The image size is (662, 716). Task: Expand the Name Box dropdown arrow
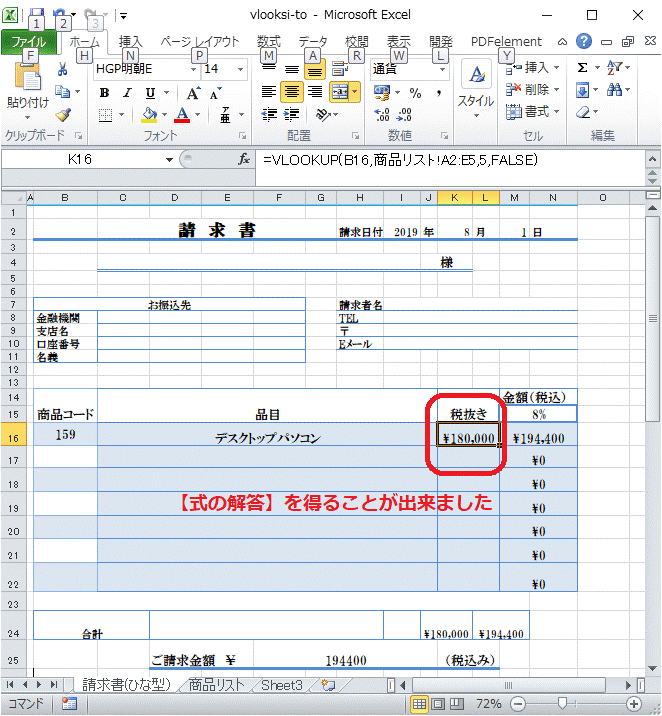click(169, 160)
